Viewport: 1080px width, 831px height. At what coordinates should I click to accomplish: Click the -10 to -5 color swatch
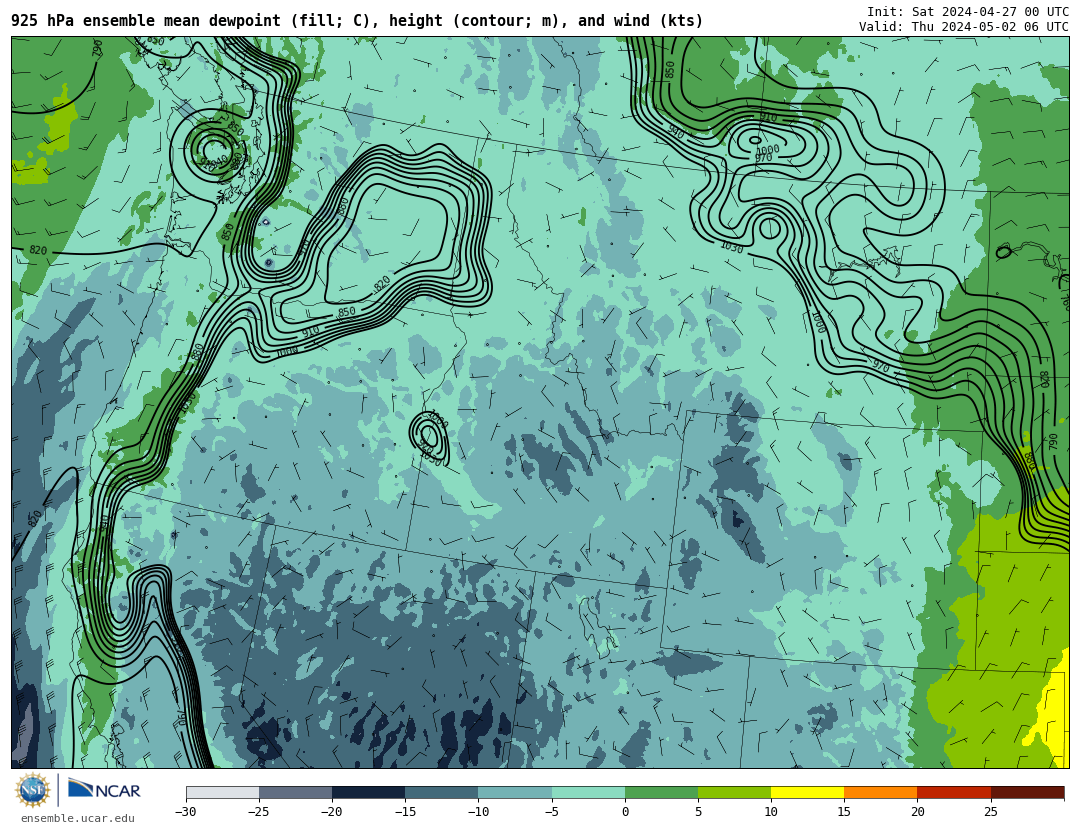click(x=515, y=792)
